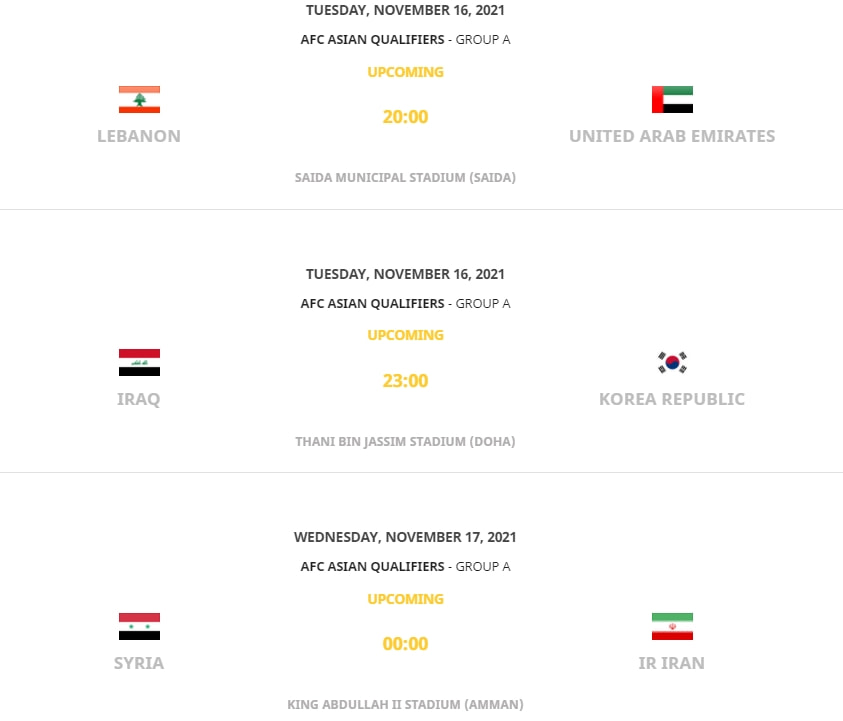Image resolution: width=843 pixels, height=721 pixels.
Task: Open the Syria team name link
Action: click(x=139, y=663)
